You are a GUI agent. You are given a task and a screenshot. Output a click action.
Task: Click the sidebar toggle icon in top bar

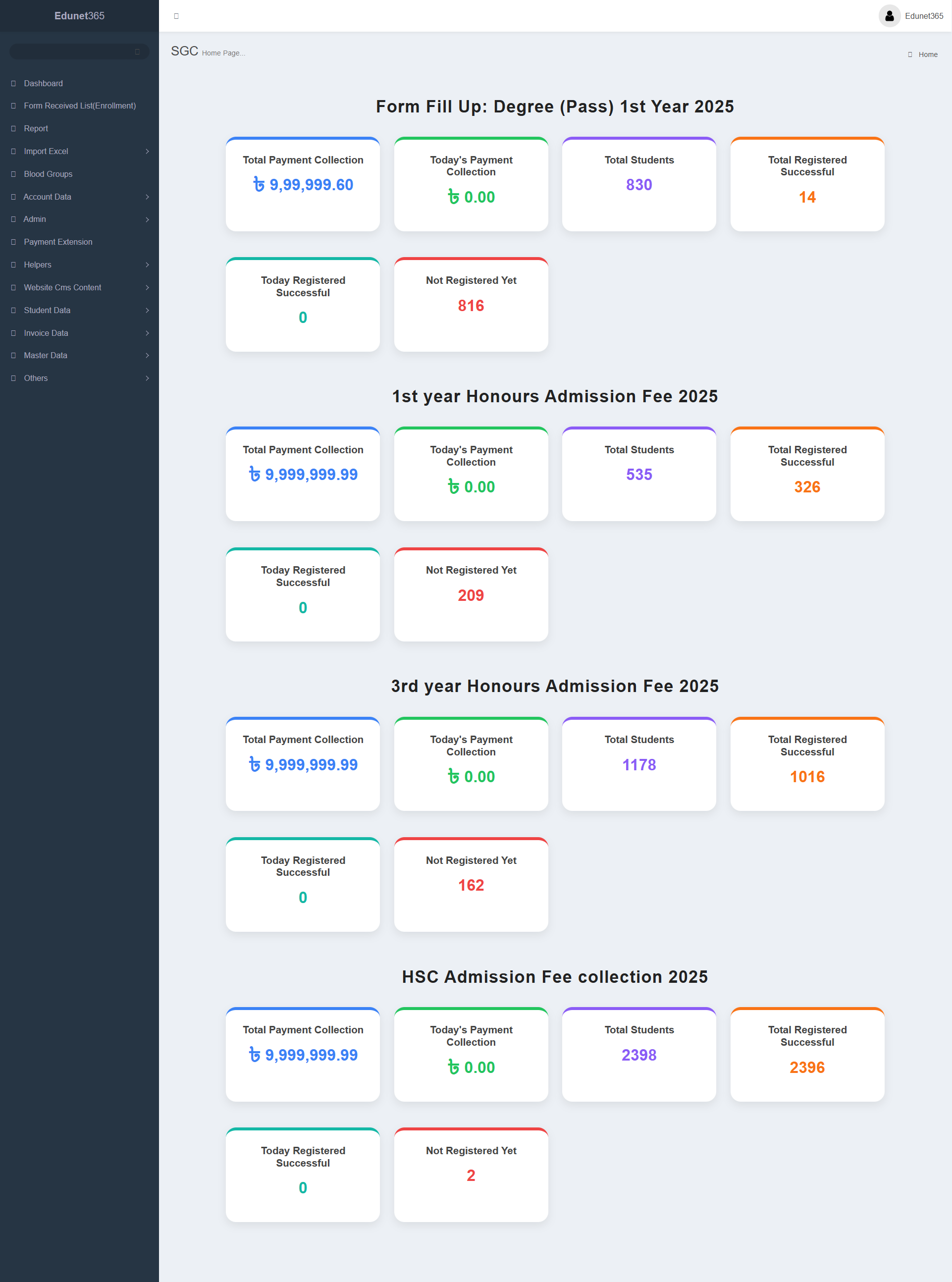coord(176,16)
